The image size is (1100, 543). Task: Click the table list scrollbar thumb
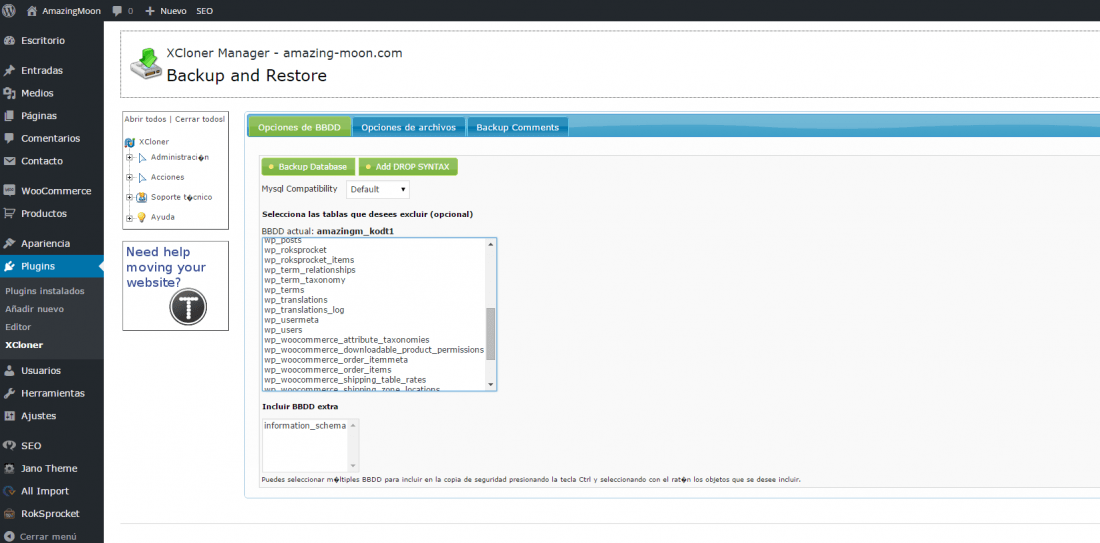coord(491,333)
